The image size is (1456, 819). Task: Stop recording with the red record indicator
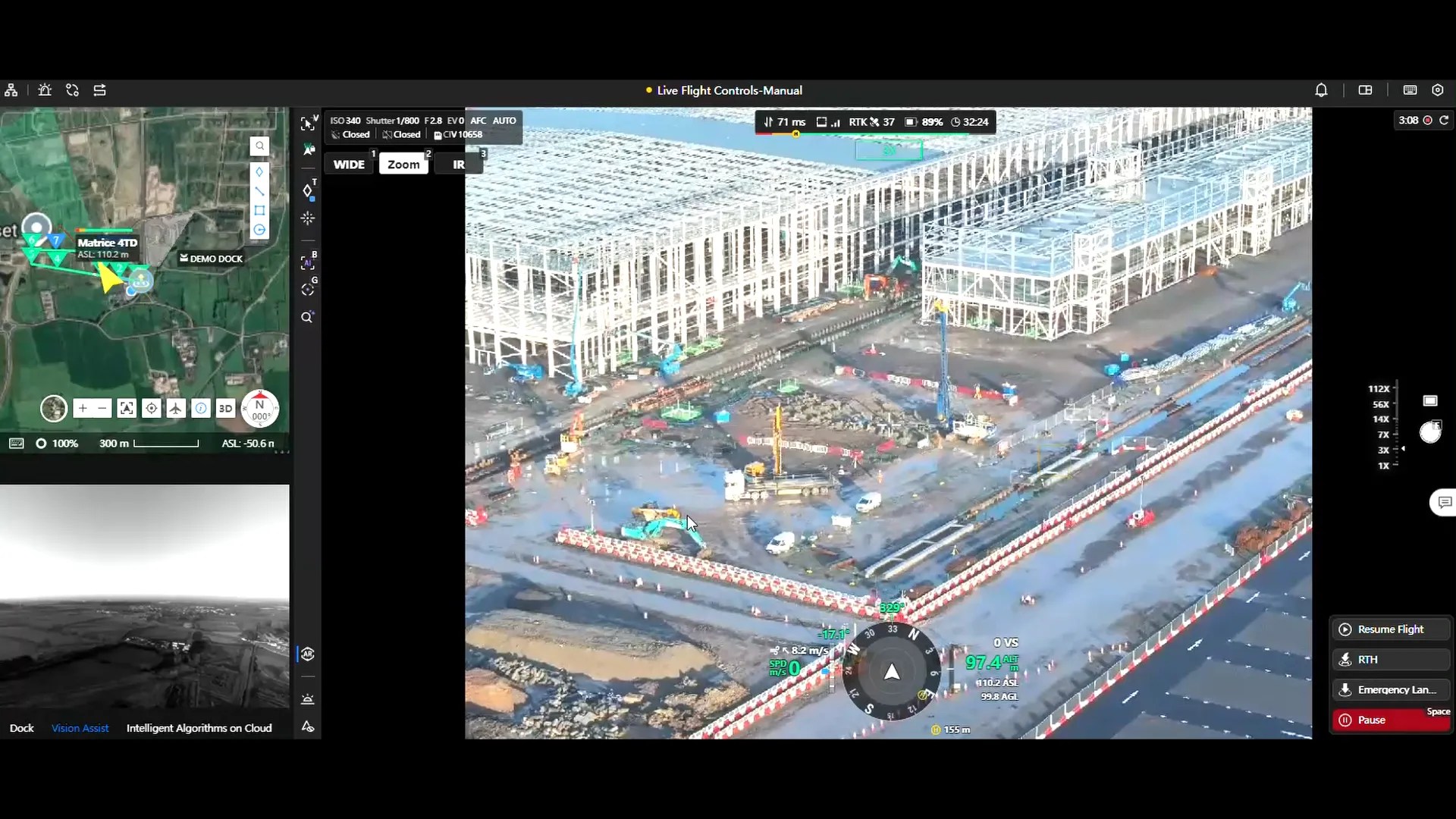click(x=1427, y=120)
